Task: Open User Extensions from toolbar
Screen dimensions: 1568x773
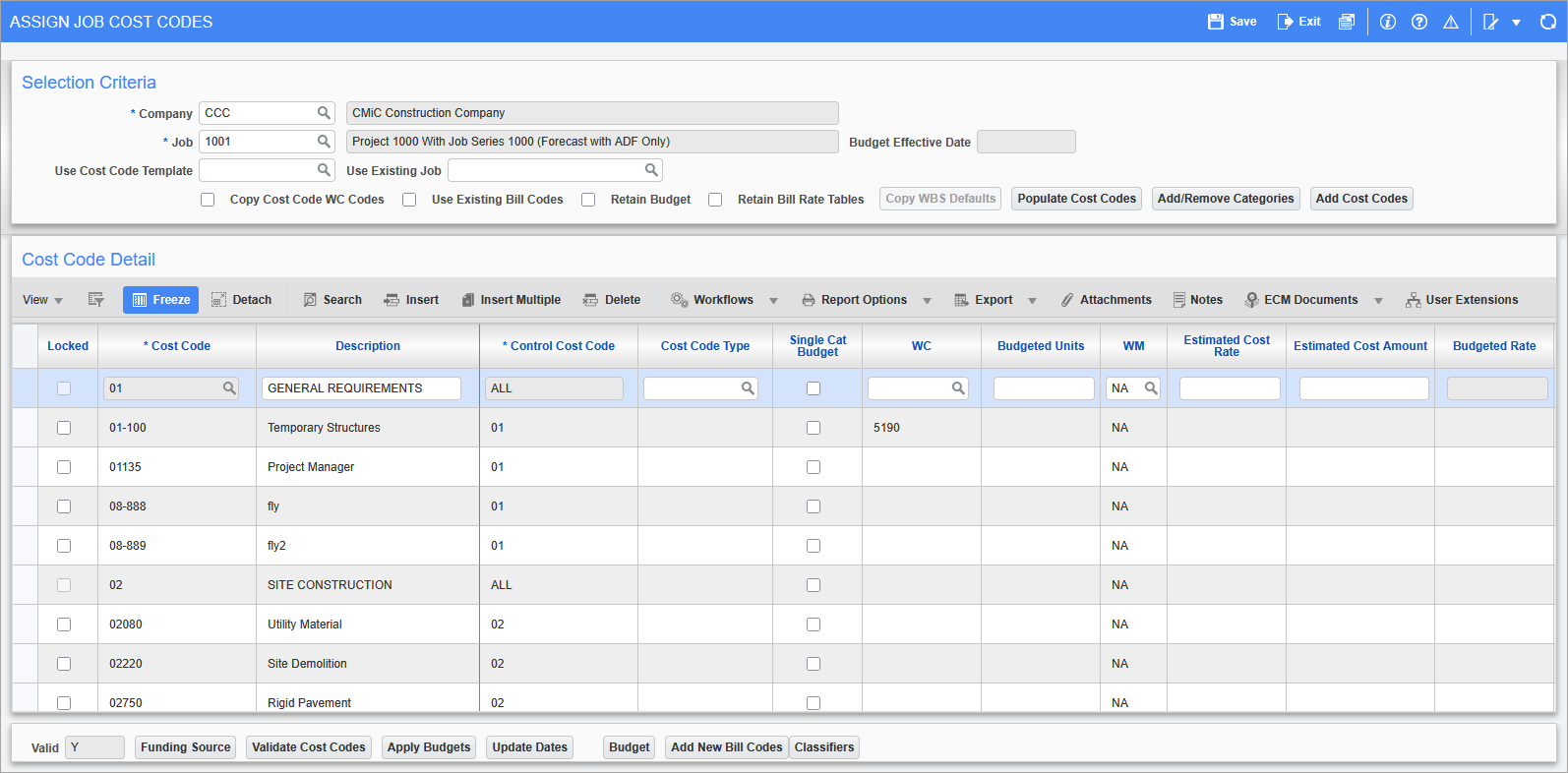Action: pyautogui.click(x=1462, y=300)
